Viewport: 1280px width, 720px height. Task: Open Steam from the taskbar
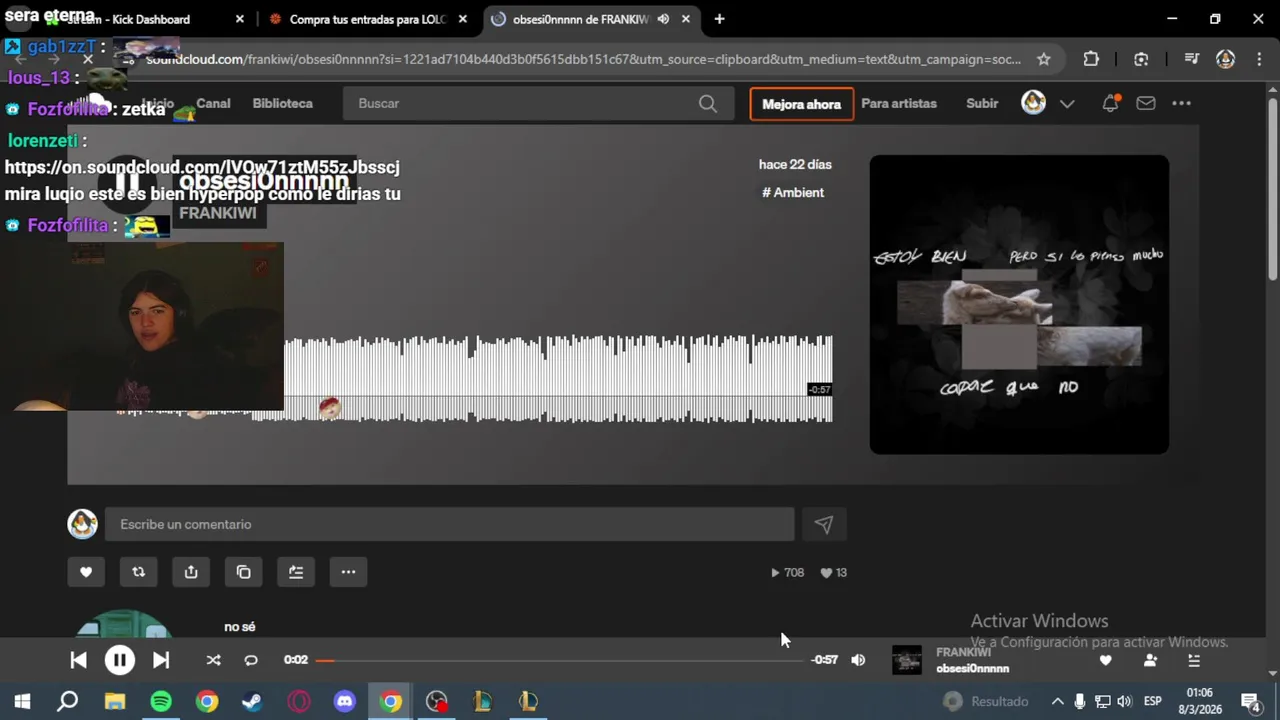252,701
